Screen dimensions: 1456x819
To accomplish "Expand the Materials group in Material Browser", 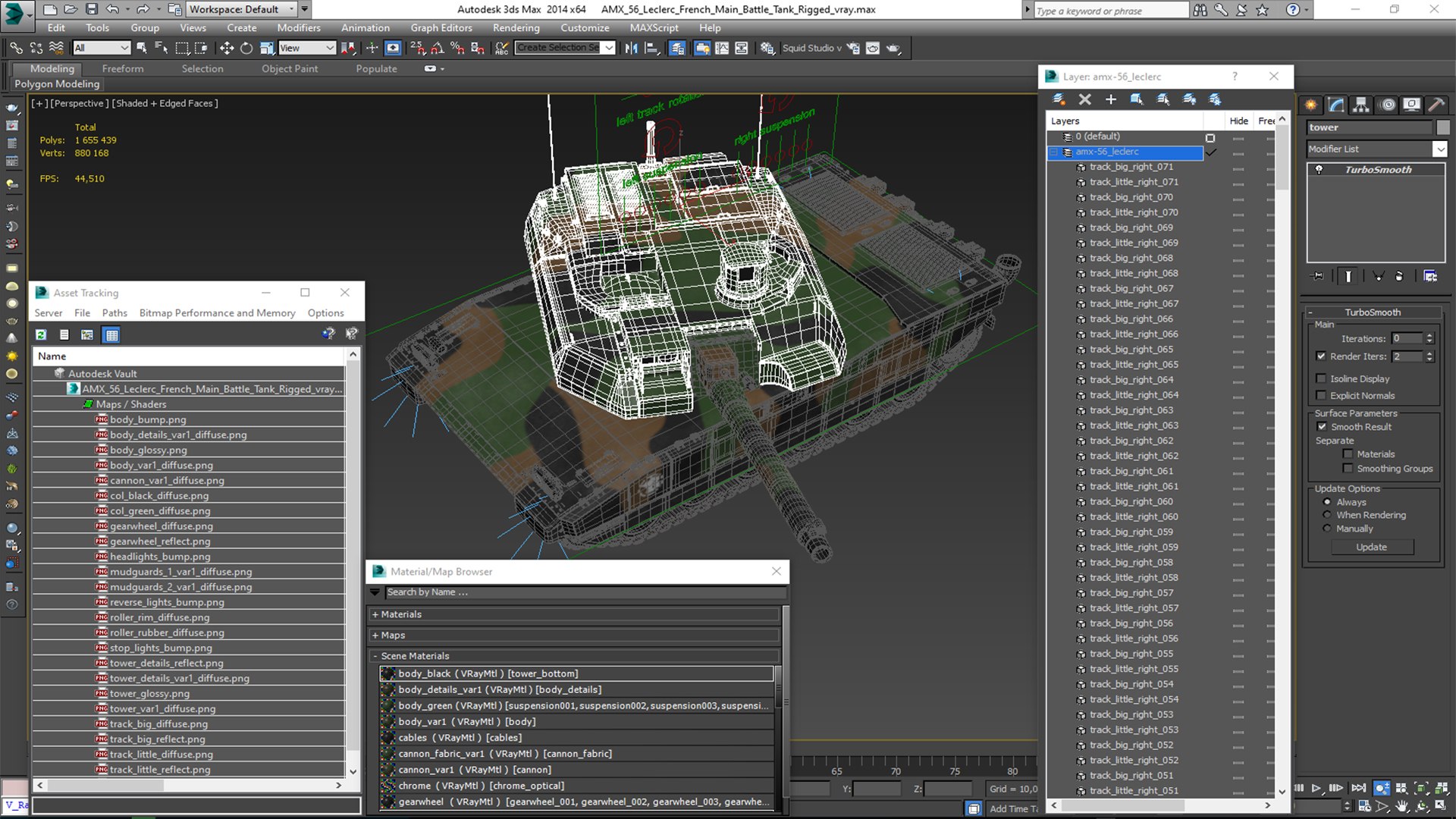I will 575,614.
